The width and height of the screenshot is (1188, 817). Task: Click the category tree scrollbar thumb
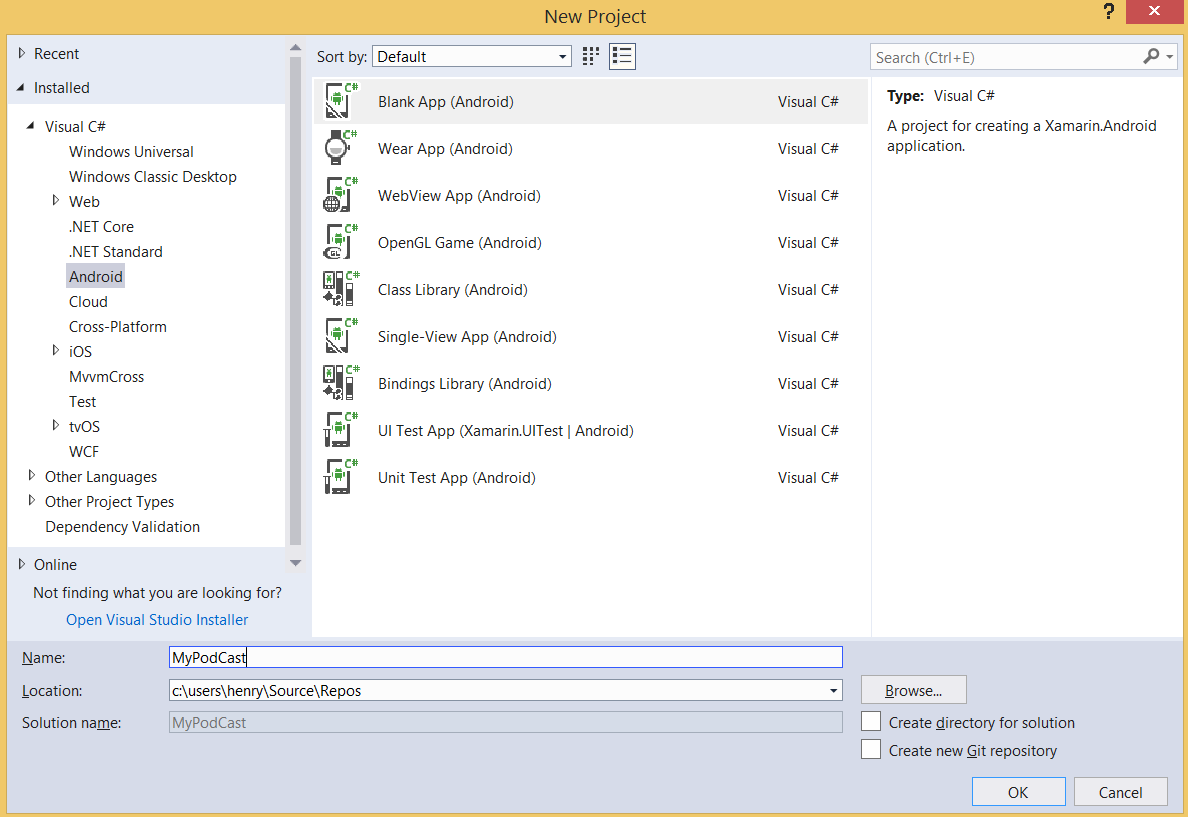click(x=295, y=301)
